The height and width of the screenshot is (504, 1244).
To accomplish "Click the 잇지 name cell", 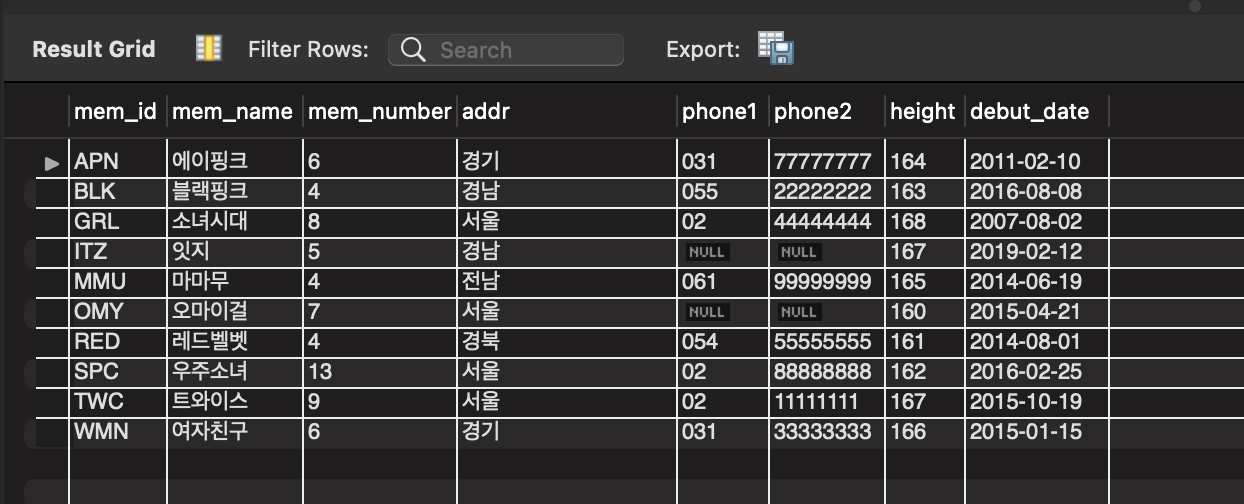I will 234,252.
